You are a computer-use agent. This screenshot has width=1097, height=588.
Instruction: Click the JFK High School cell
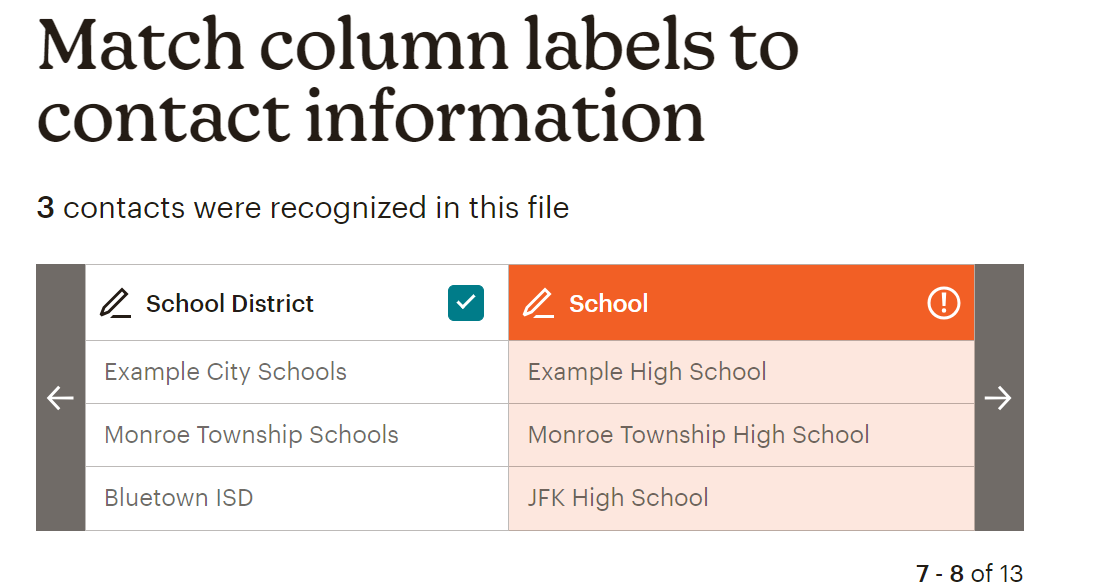618,498
